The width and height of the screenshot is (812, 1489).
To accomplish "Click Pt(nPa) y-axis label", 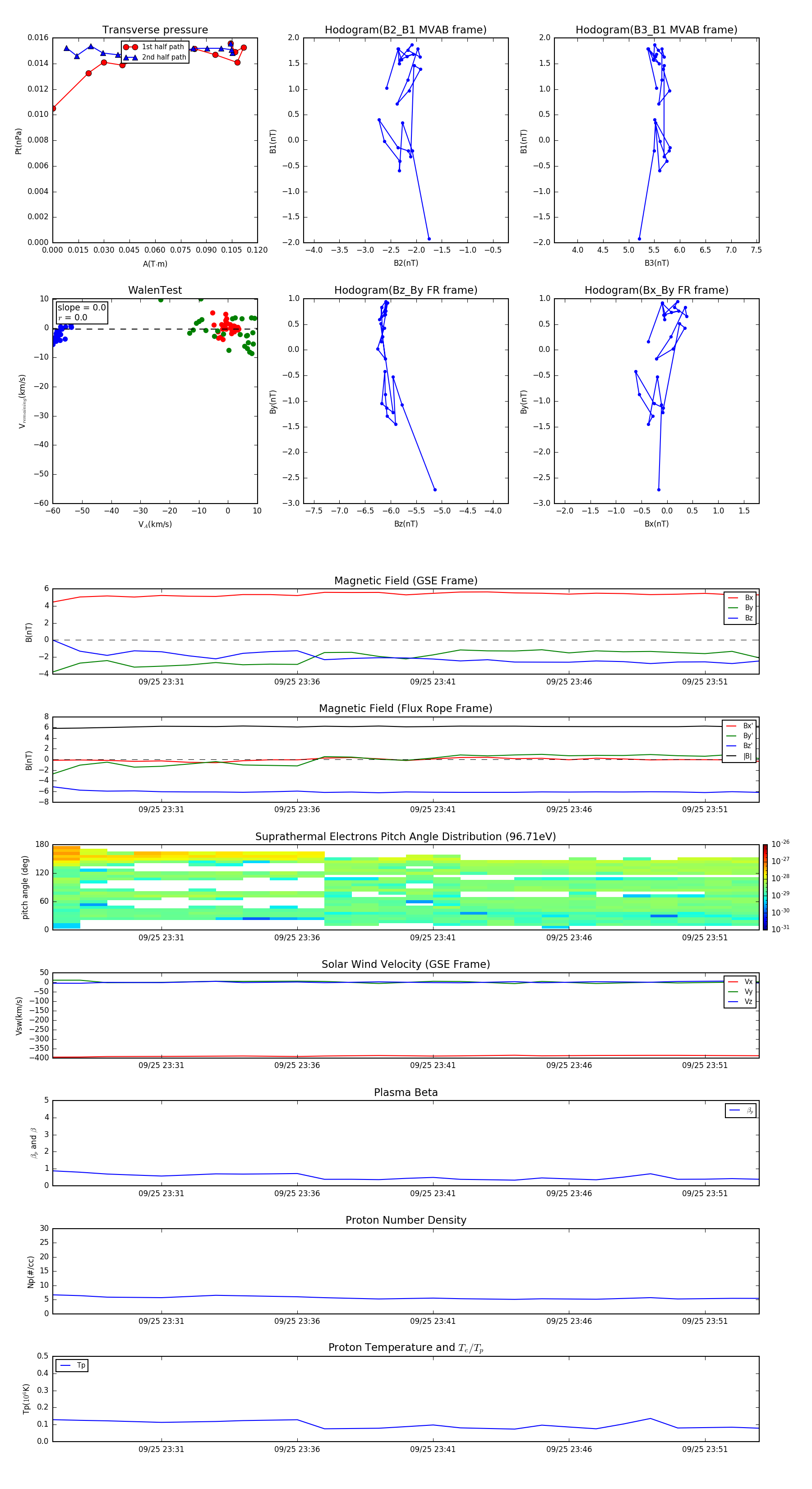I will tap(18, 140).
